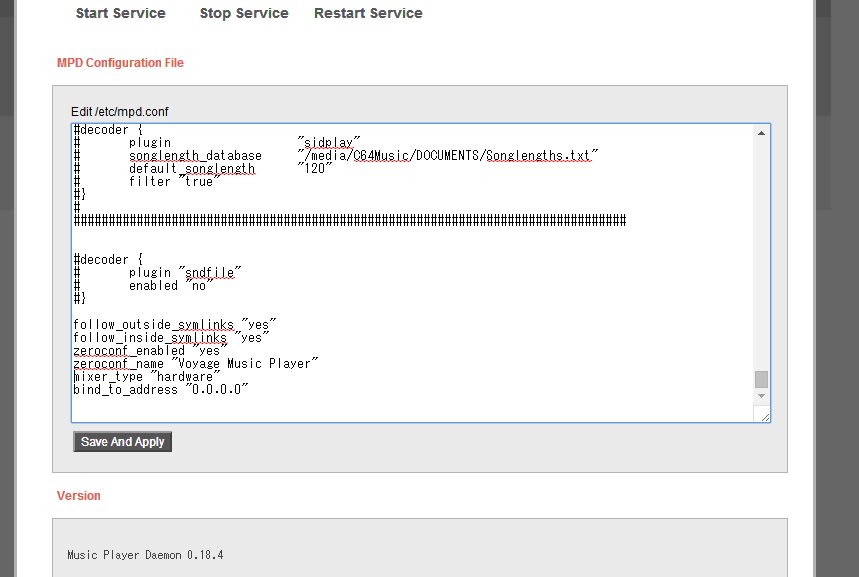Click the "sidplay" plugin value
859x577 pixels.
point(329,143)
